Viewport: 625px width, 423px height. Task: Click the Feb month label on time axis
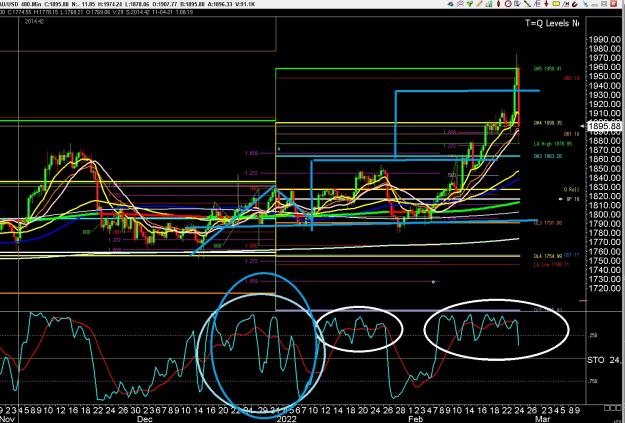point(415,419)
